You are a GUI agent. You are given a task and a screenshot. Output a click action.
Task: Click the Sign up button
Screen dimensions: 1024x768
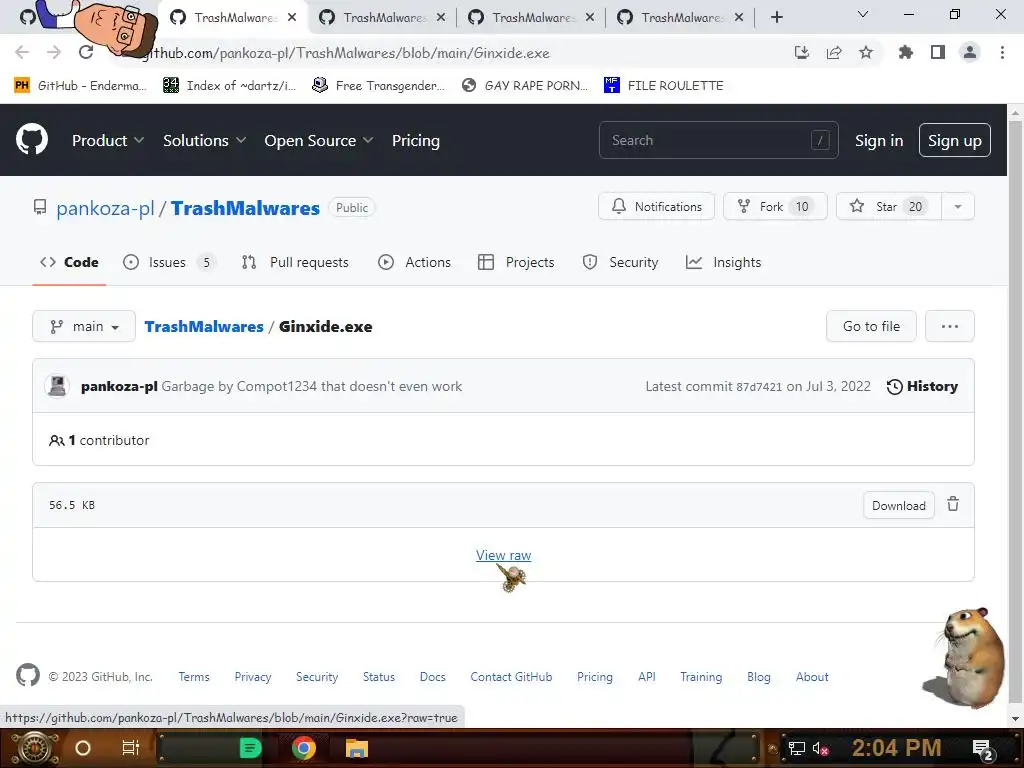tap(955, 140)
